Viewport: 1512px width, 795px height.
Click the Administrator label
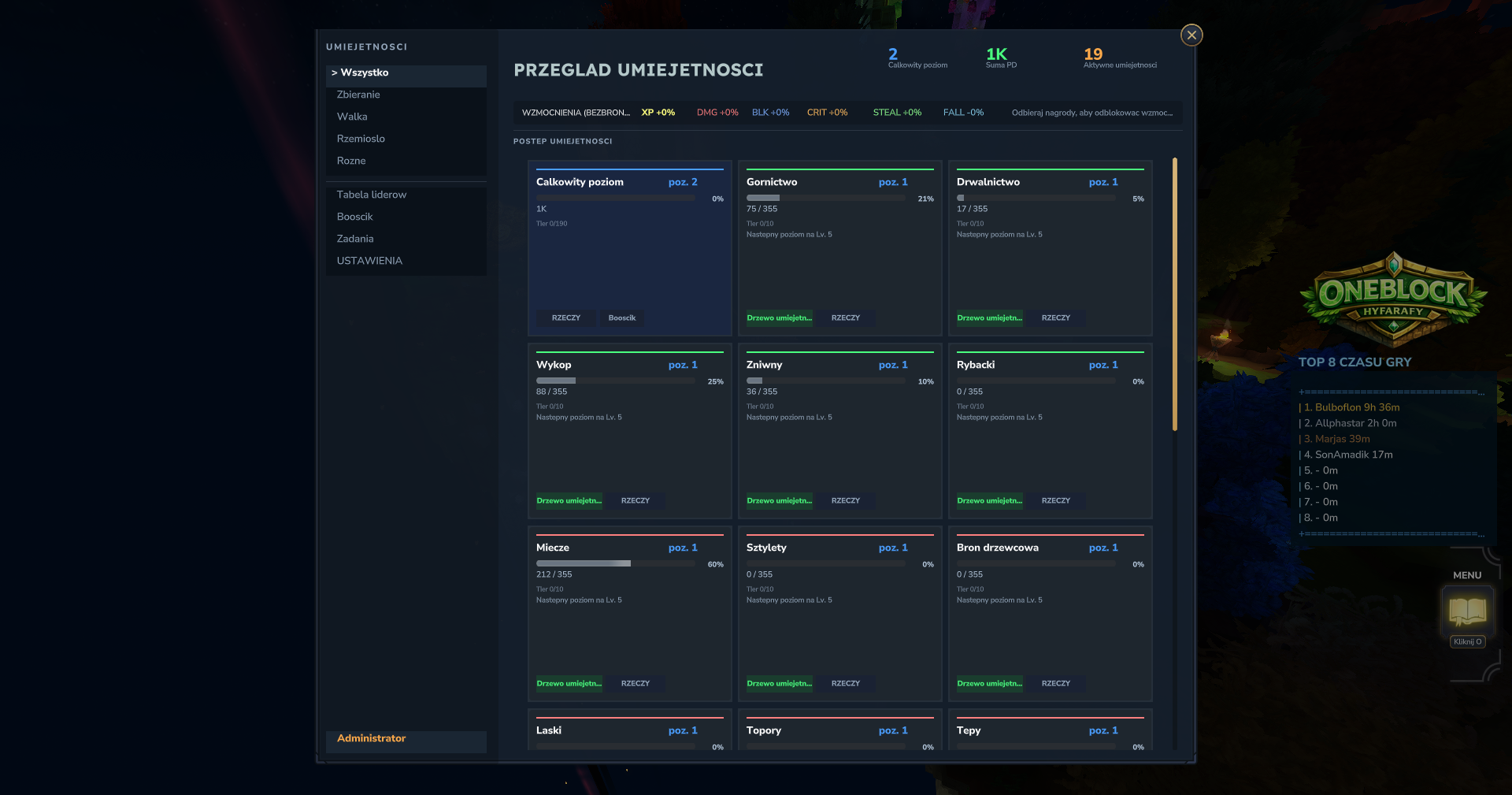370,738
